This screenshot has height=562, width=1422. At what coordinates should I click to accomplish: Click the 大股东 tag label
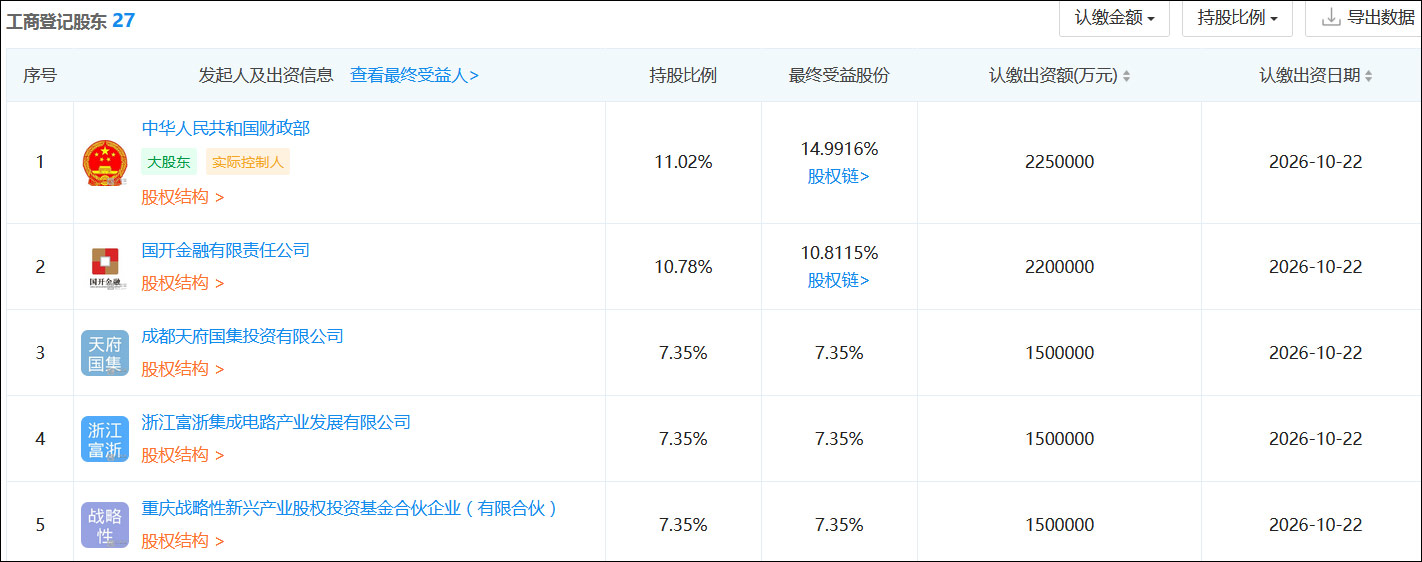pyautogui.click(x=169, y=162)
